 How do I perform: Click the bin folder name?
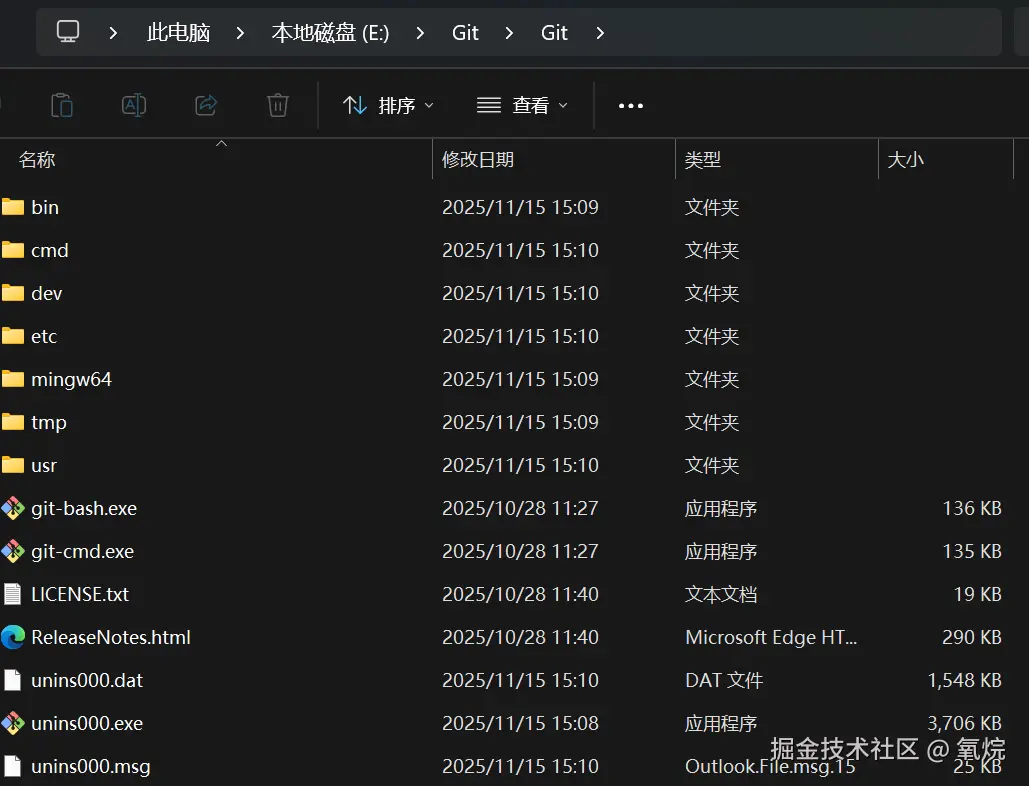click(45, 207)
